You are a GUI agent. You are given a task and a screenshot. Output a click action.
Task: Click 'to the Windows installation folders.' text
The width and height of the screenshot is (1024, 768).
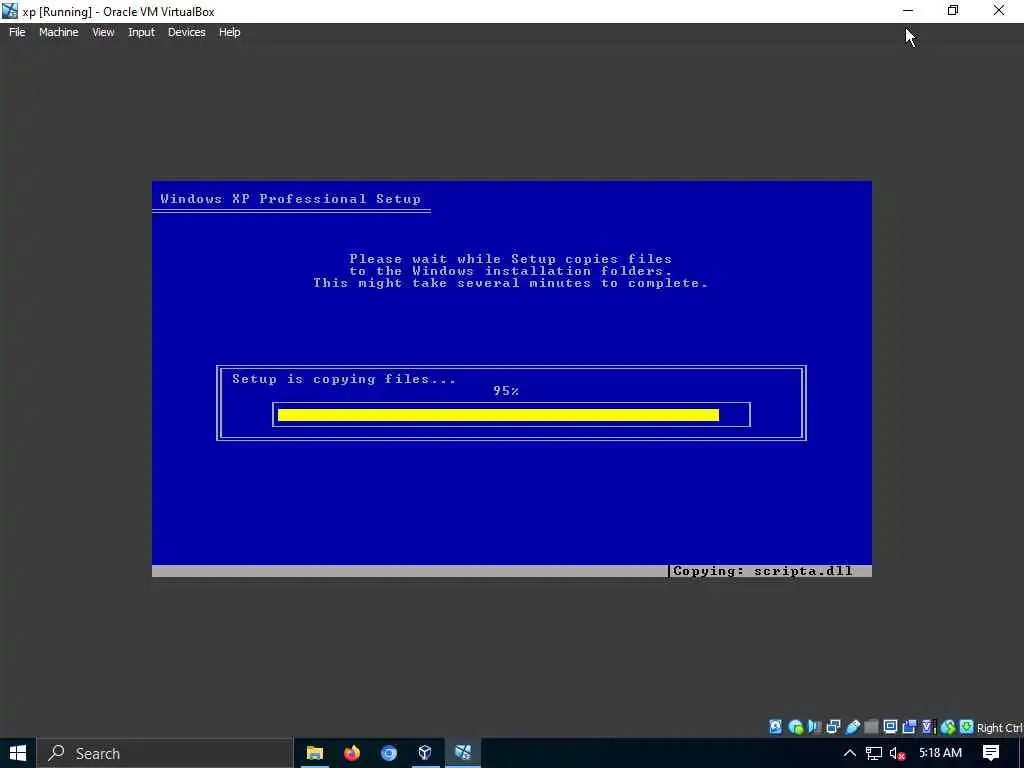tap(511, 270)
